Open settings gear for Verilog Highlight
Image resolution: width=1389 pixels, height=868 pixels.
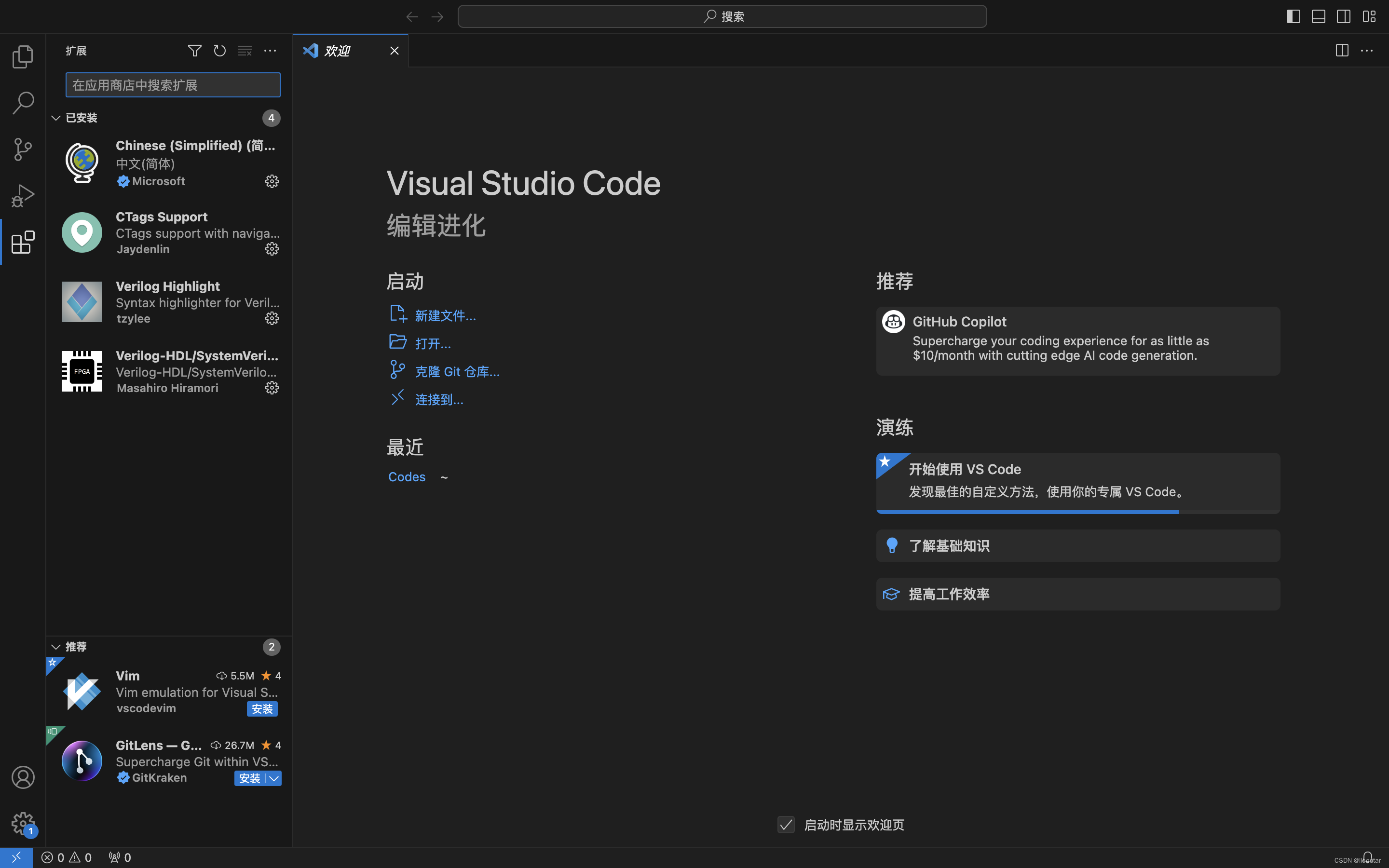click(272, 318)
